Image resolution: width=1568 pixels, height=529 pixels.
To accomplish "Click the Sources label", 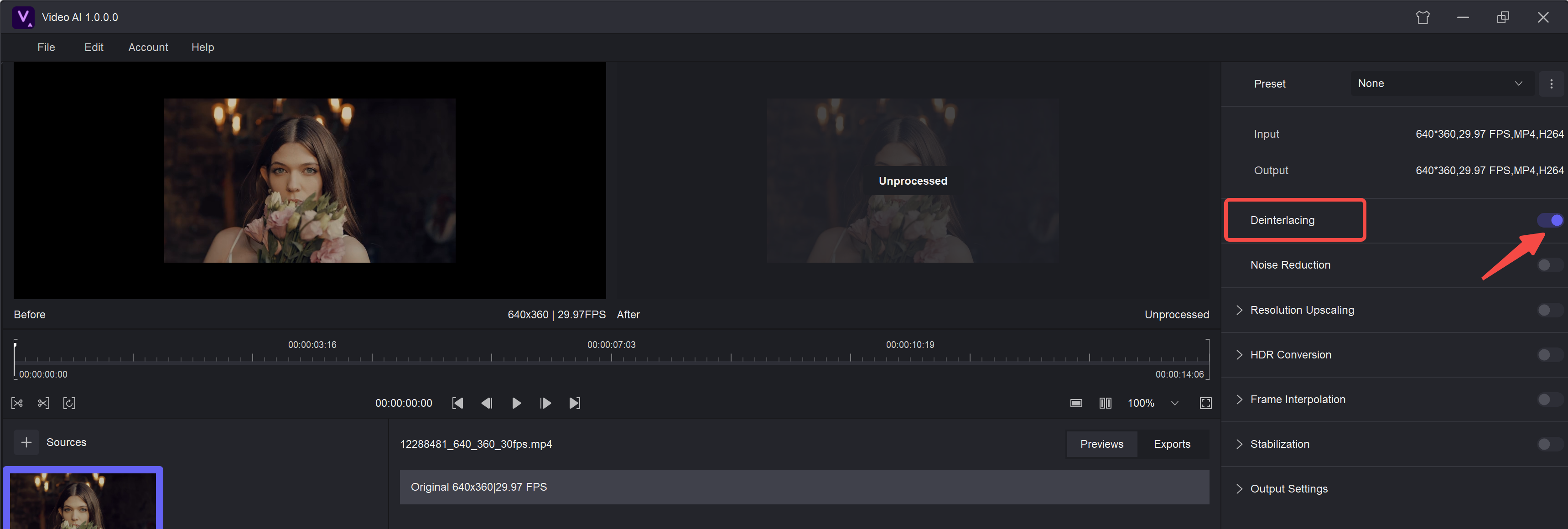I will pos(66,442).
